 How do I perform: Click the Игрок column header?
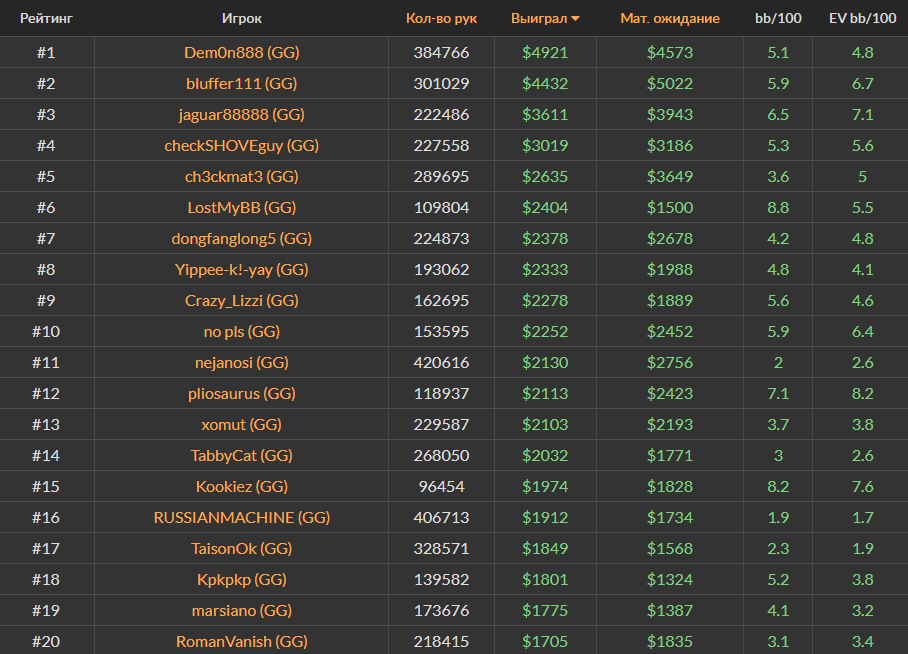[241, 19]
